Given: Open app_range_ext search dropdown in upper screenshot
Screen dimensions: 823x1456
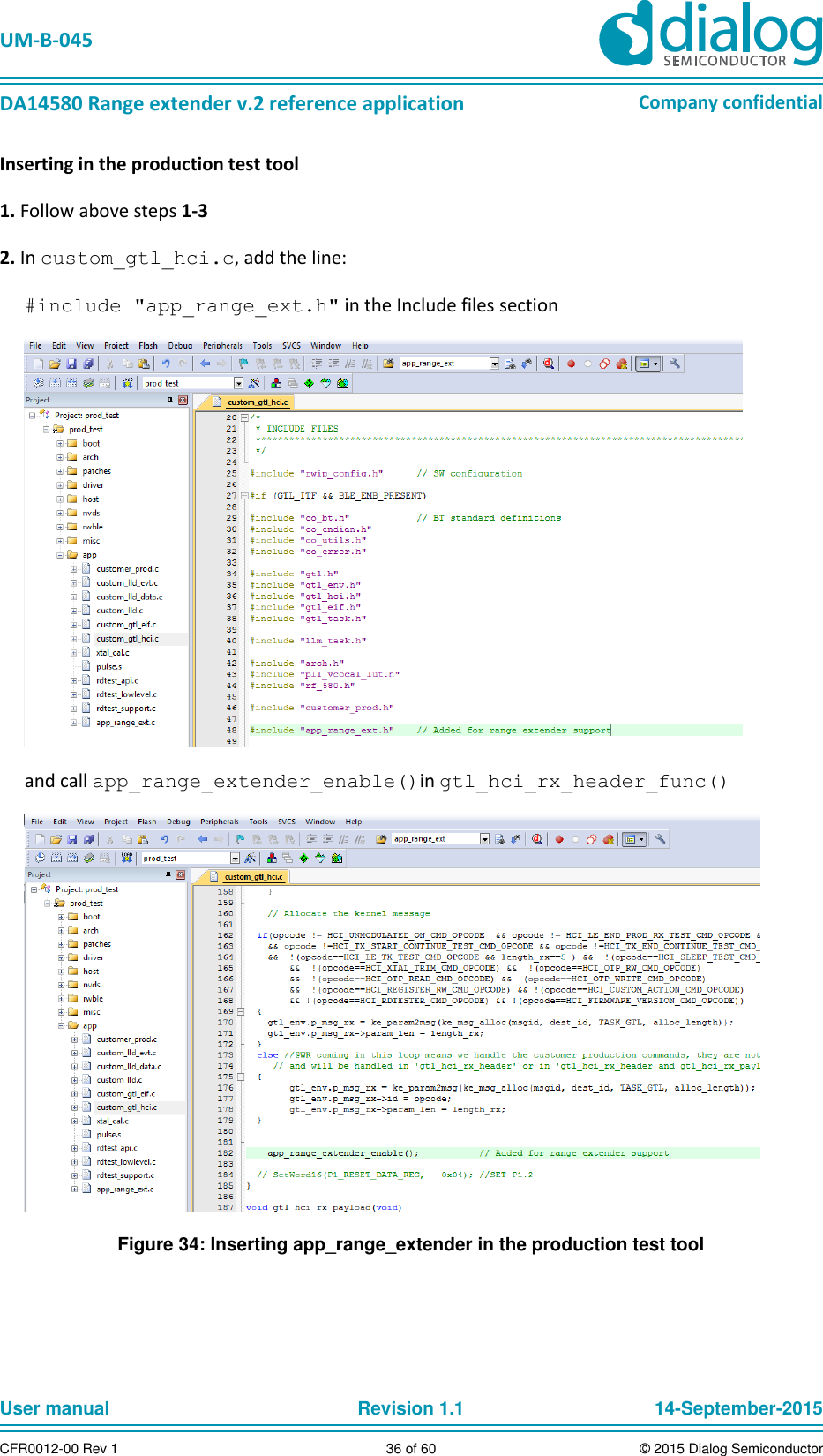Looking at the screenshot, I should (494, 364).
